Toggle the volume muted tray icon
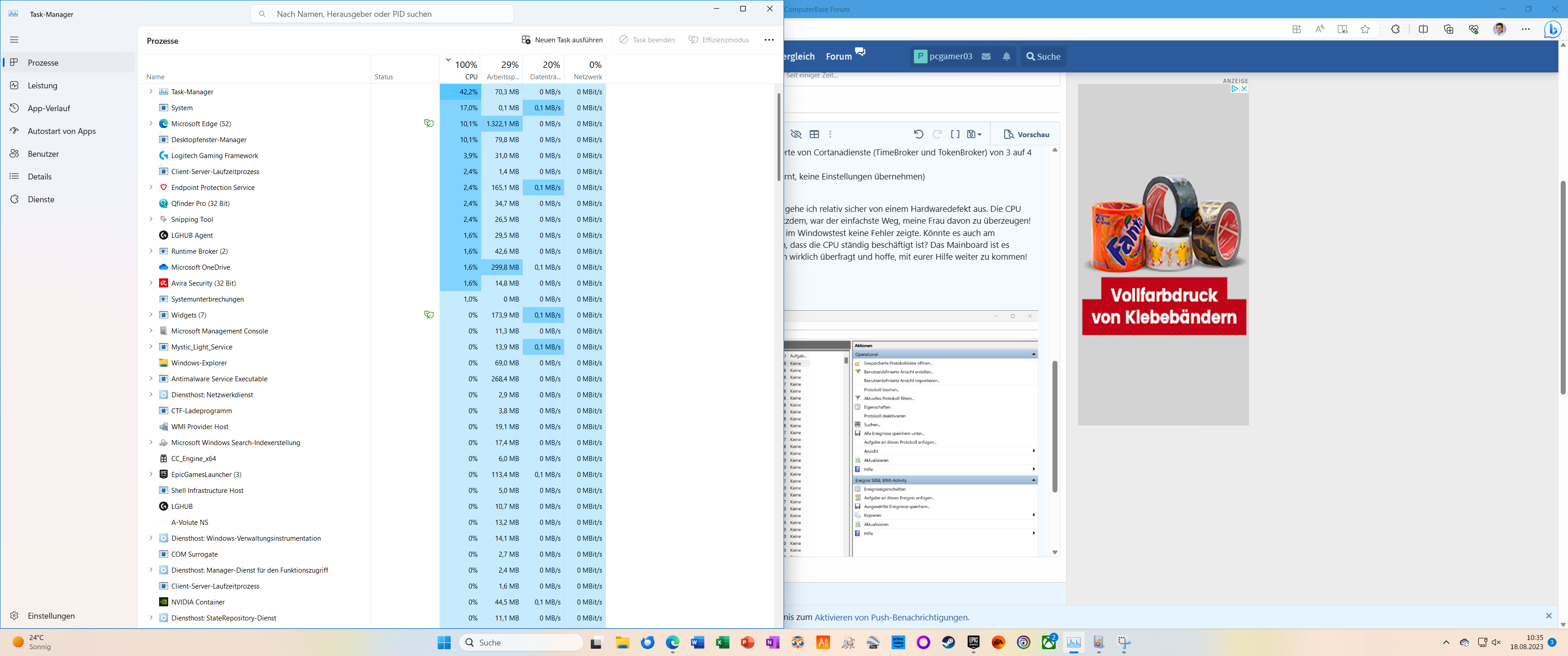This screenshot has width=1568, height=656. 1496,643
